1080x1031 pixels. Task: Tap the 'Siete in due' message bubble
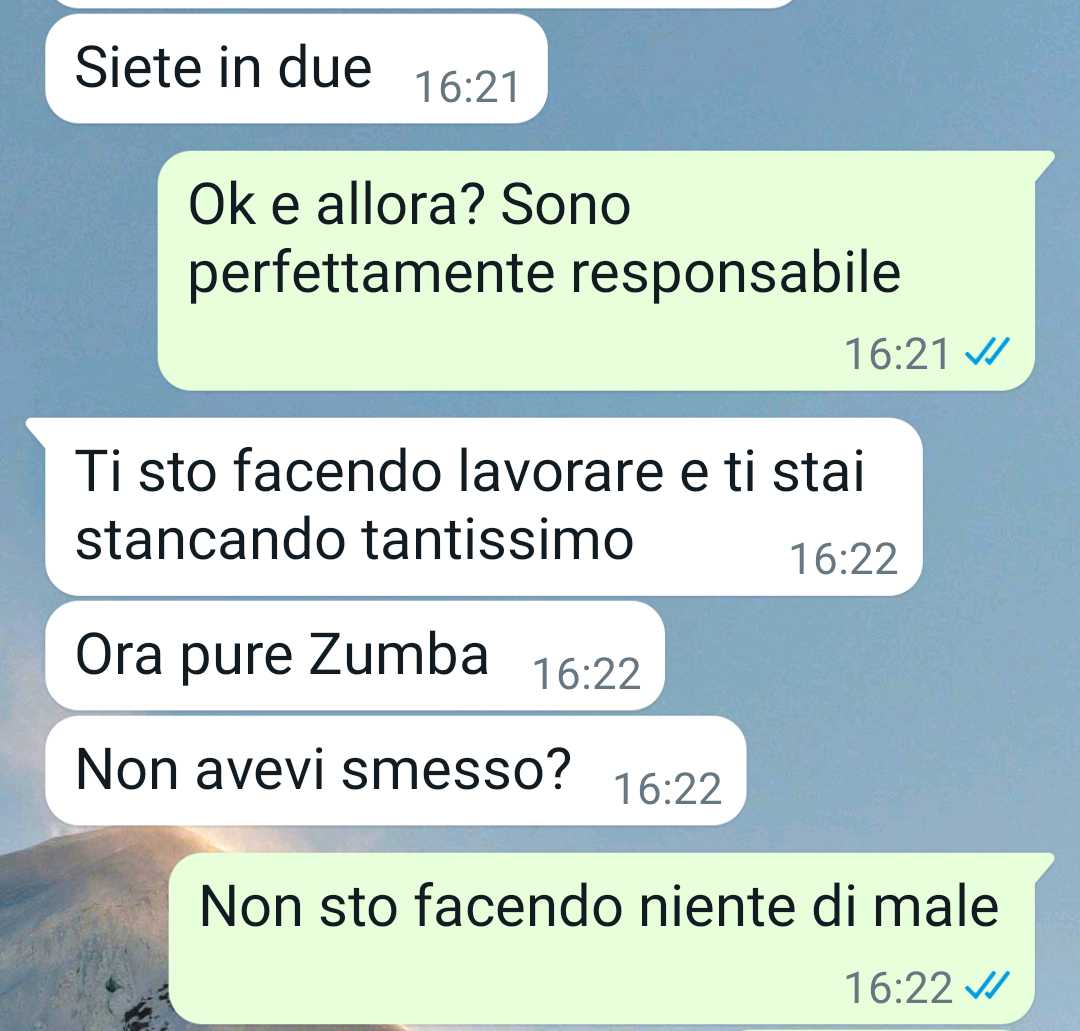coord(296,69)
